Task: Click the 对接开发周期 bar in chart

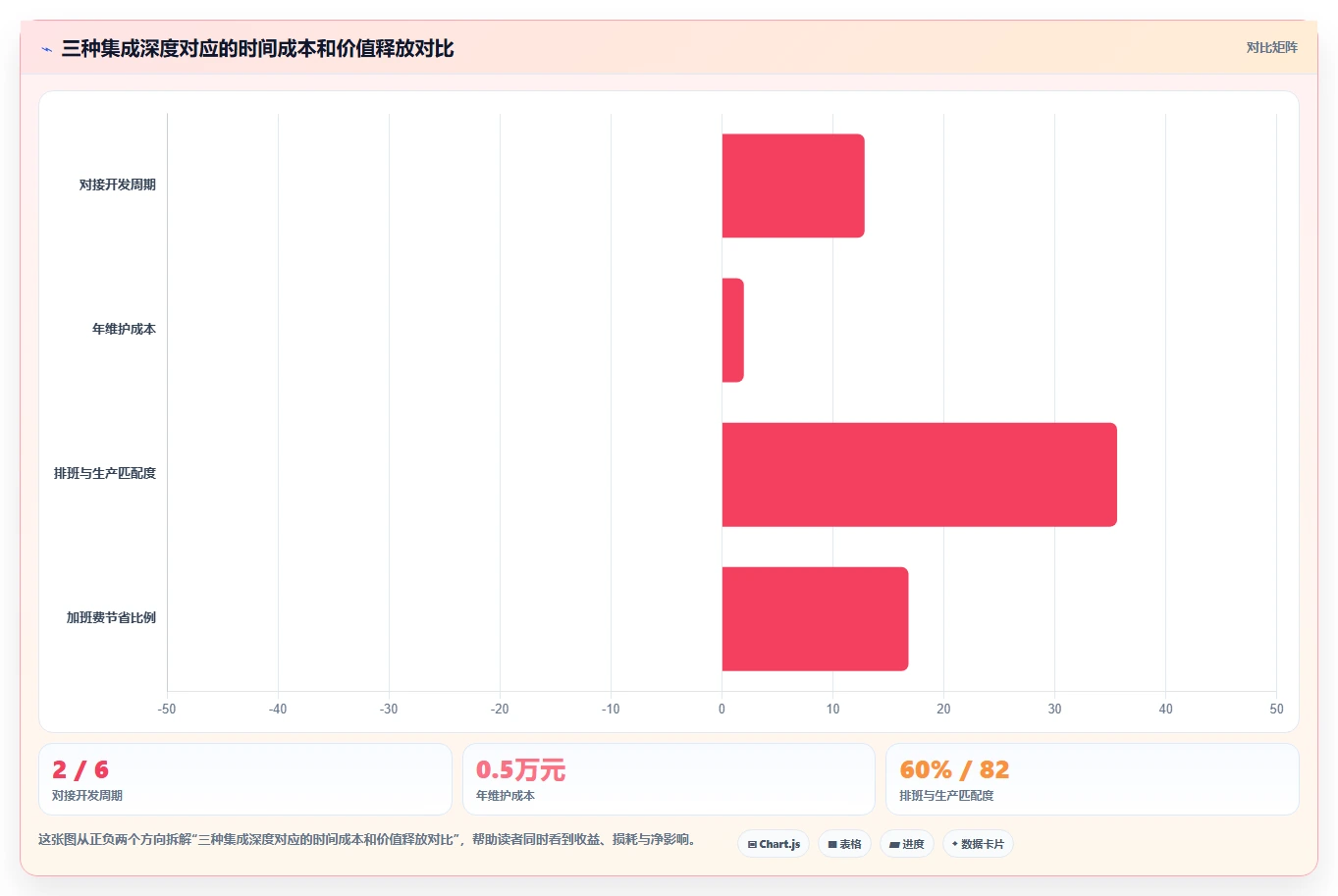Action: coord(793,185)
